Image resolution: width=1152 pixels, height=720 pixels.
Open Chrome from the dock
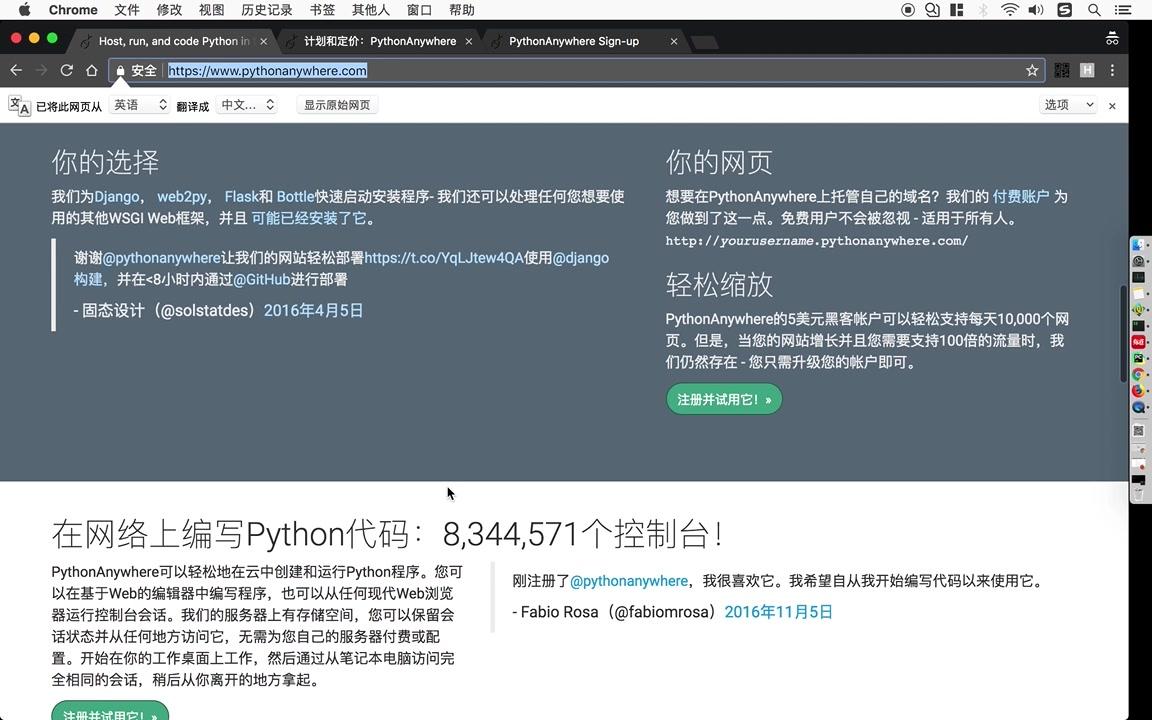pyautogui.click(x=1139, y=375)
